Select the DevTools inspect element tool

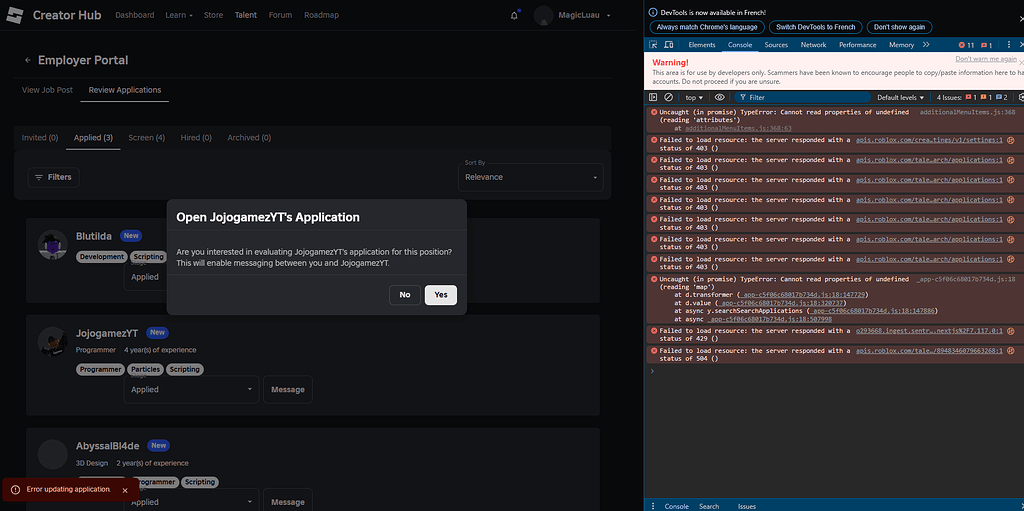pyautogui.click(x=654, y=45)
